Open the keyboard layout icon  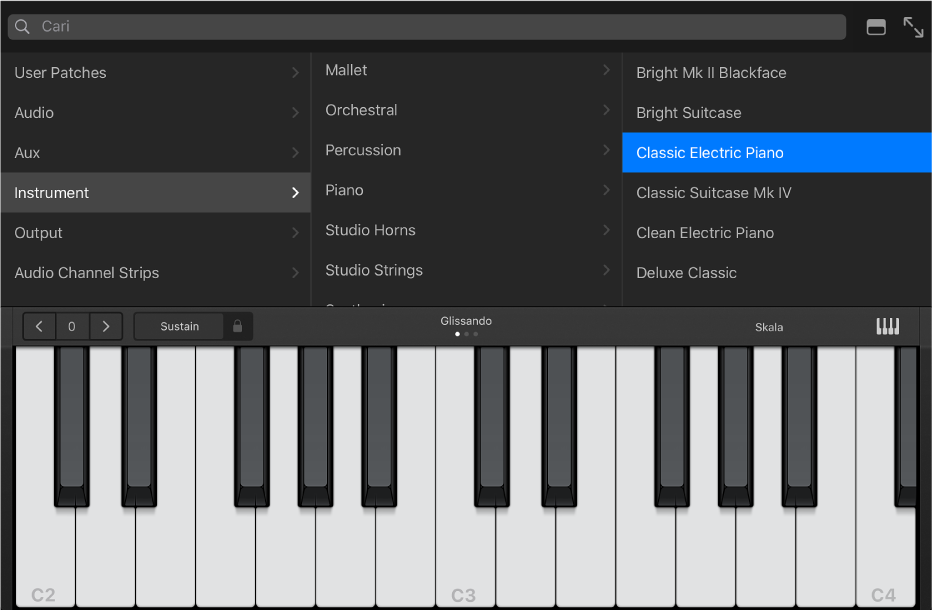point(887,327)
